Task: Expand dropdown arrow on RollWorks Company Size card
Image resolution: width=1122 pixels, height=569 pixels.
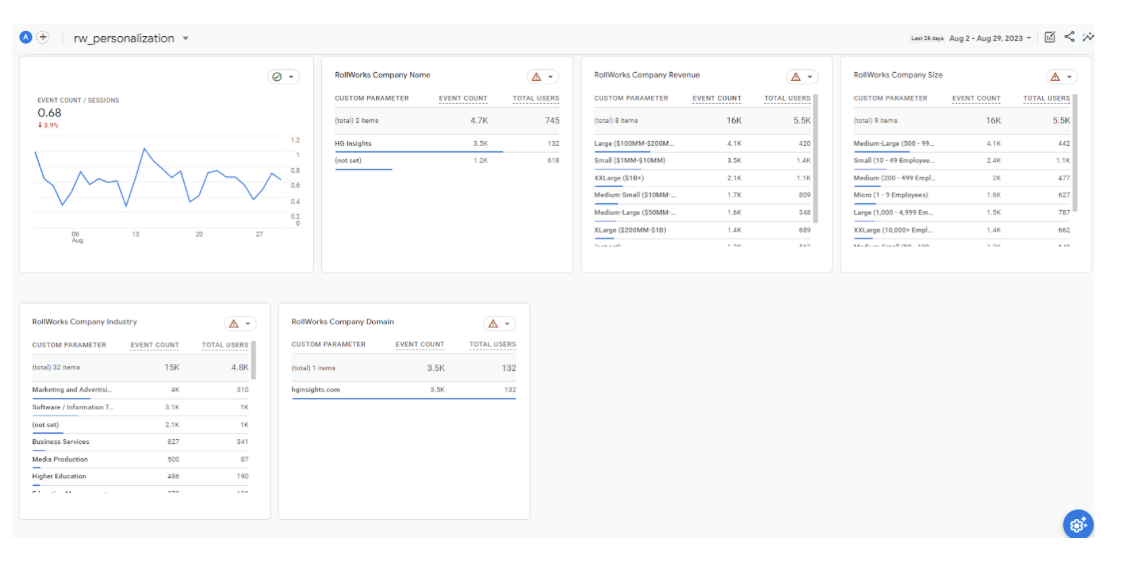Action: pyautogui.click(x=1070, y=77)
